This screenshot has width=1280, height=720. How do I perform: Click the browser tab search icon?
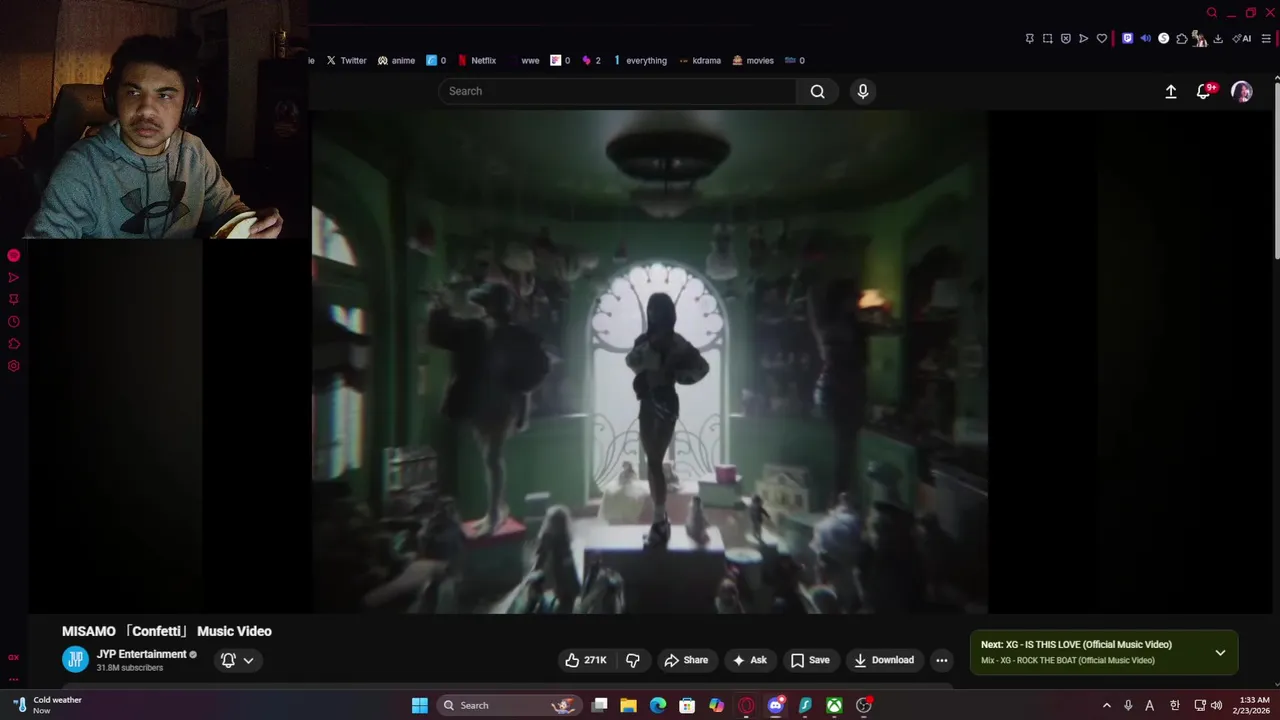1212,13
